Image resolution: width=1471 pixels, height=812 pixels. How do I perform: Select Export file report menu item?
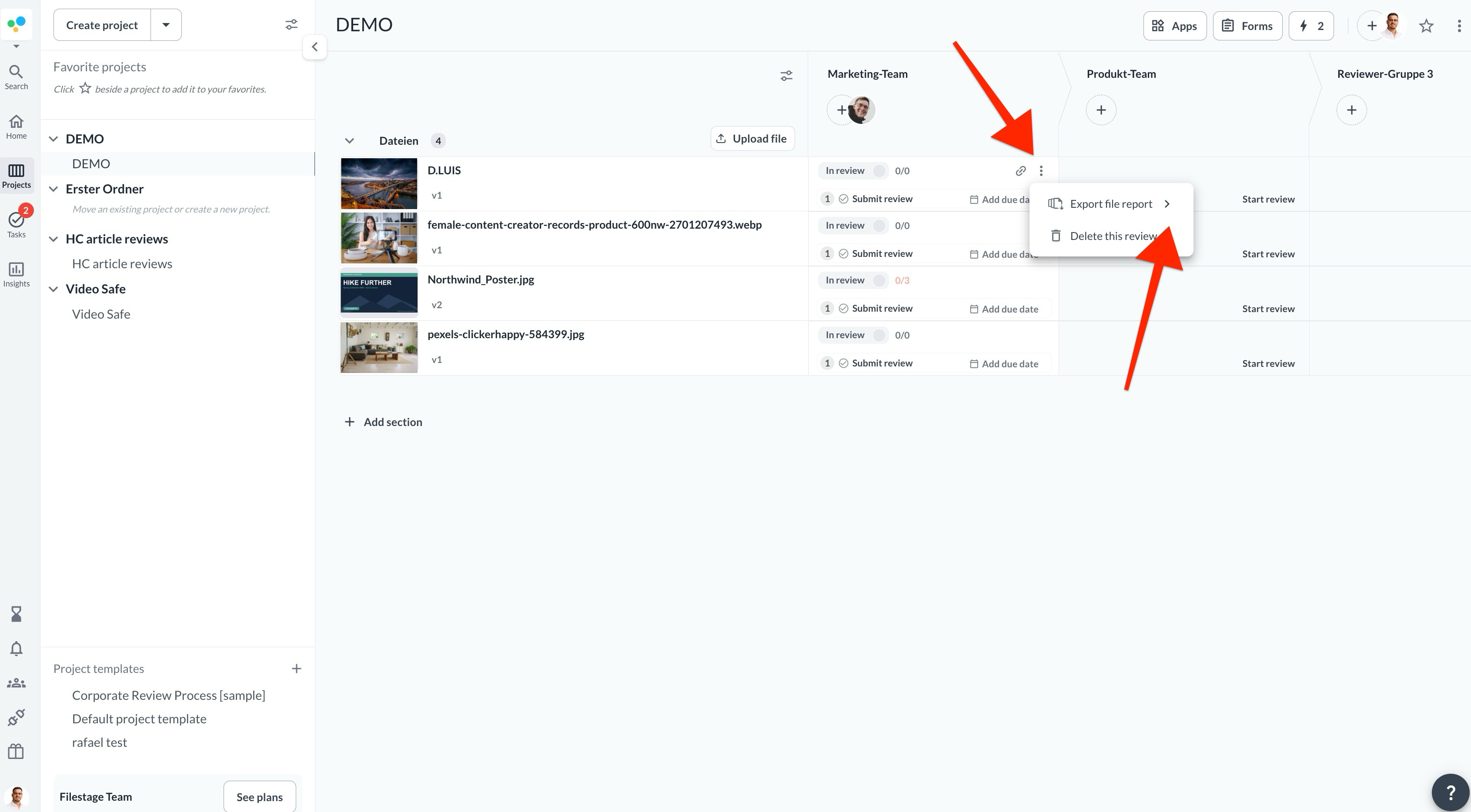coord(1111,204)
